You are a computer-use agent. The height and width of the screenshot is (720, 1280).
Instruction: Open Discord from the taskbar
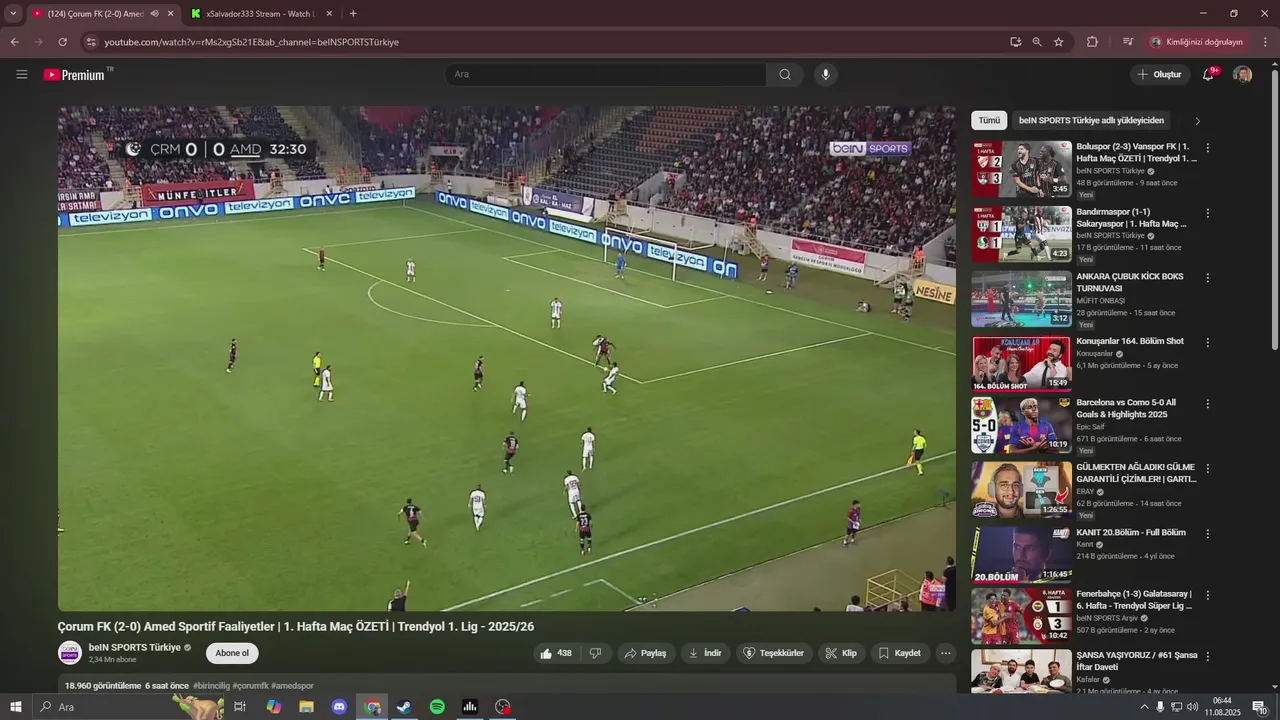339,707
